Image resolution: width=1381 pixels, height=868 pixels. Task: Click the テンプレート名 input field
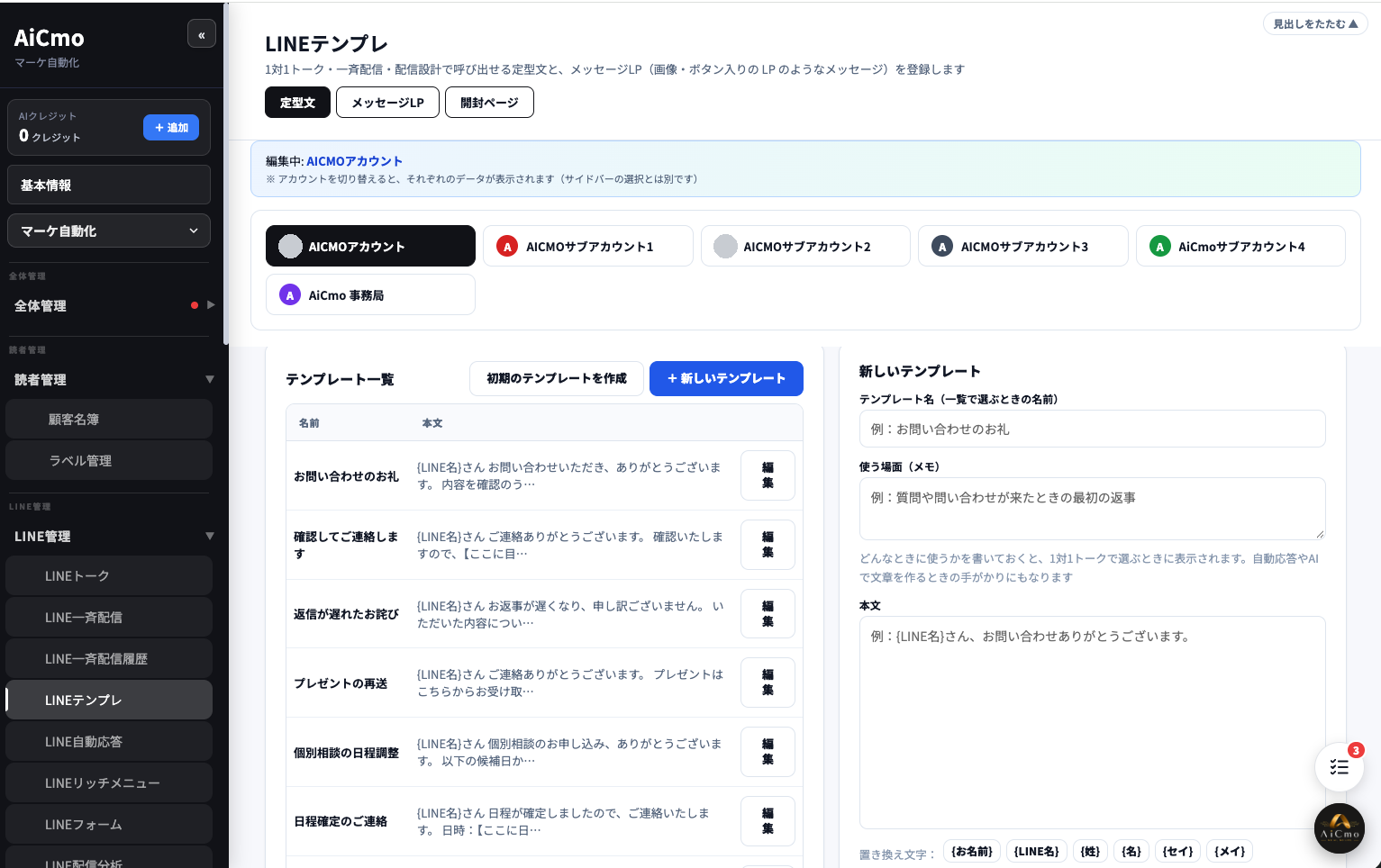pyautogui.click(x=1092, y=429)
